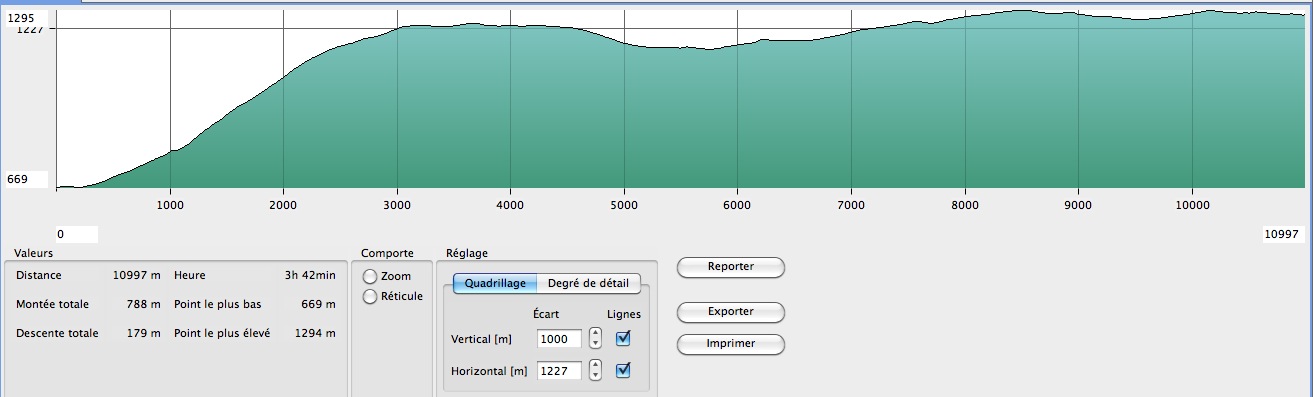The image size is (1313, 397).
Task: Click the start distance box showing 0
Action: click(76, 234)
